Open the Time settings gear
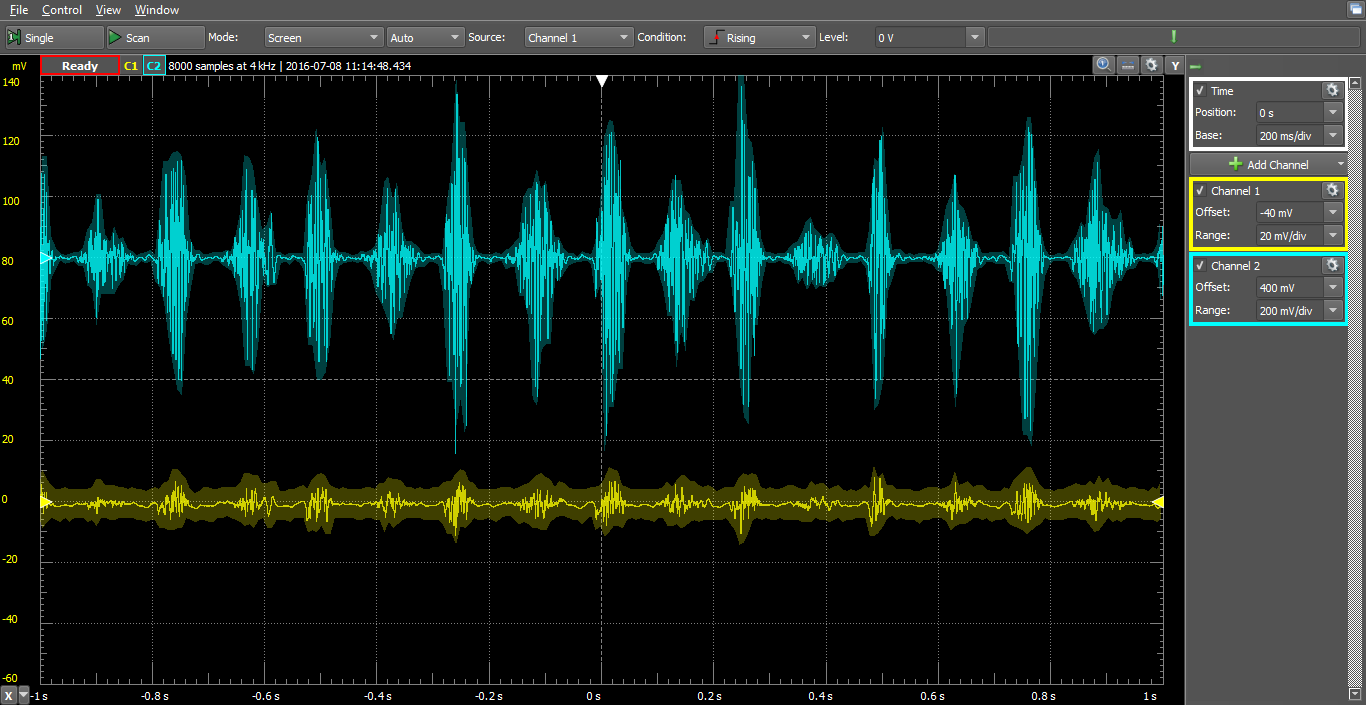The height and width of the screenshot is (708, 1368). 1331,90
